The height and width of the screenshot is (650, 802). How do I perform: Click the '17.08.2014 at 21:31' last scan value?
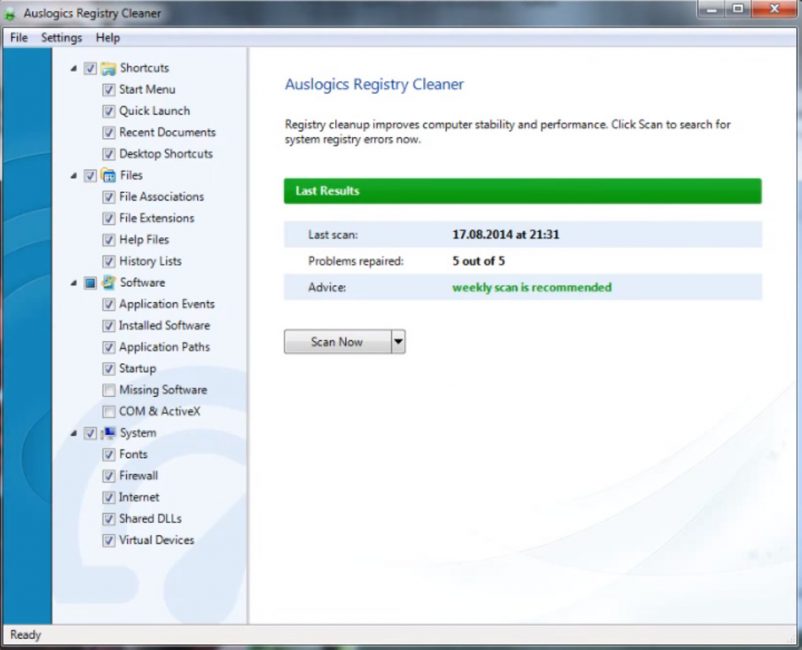[x=506, y=235]
